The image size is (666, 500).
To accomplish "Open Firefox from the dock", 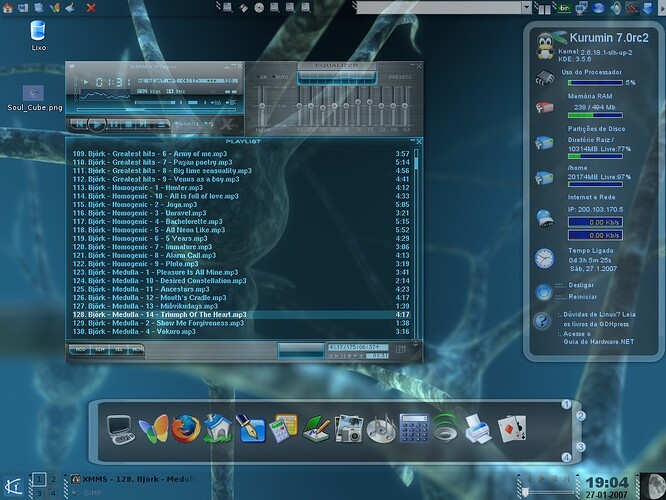I will click(x=185, y=429).
